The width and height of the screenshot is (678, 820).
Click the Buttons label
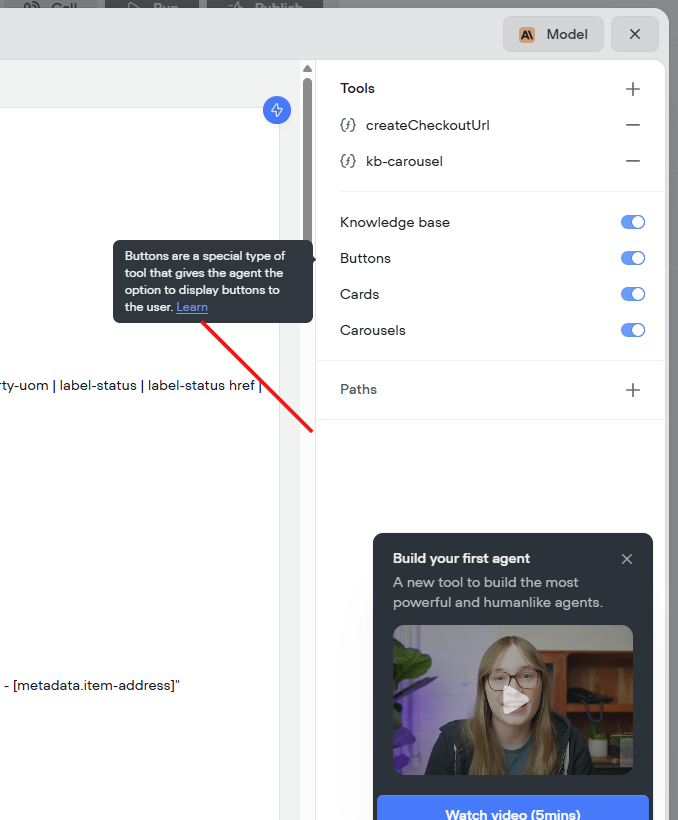365,258
